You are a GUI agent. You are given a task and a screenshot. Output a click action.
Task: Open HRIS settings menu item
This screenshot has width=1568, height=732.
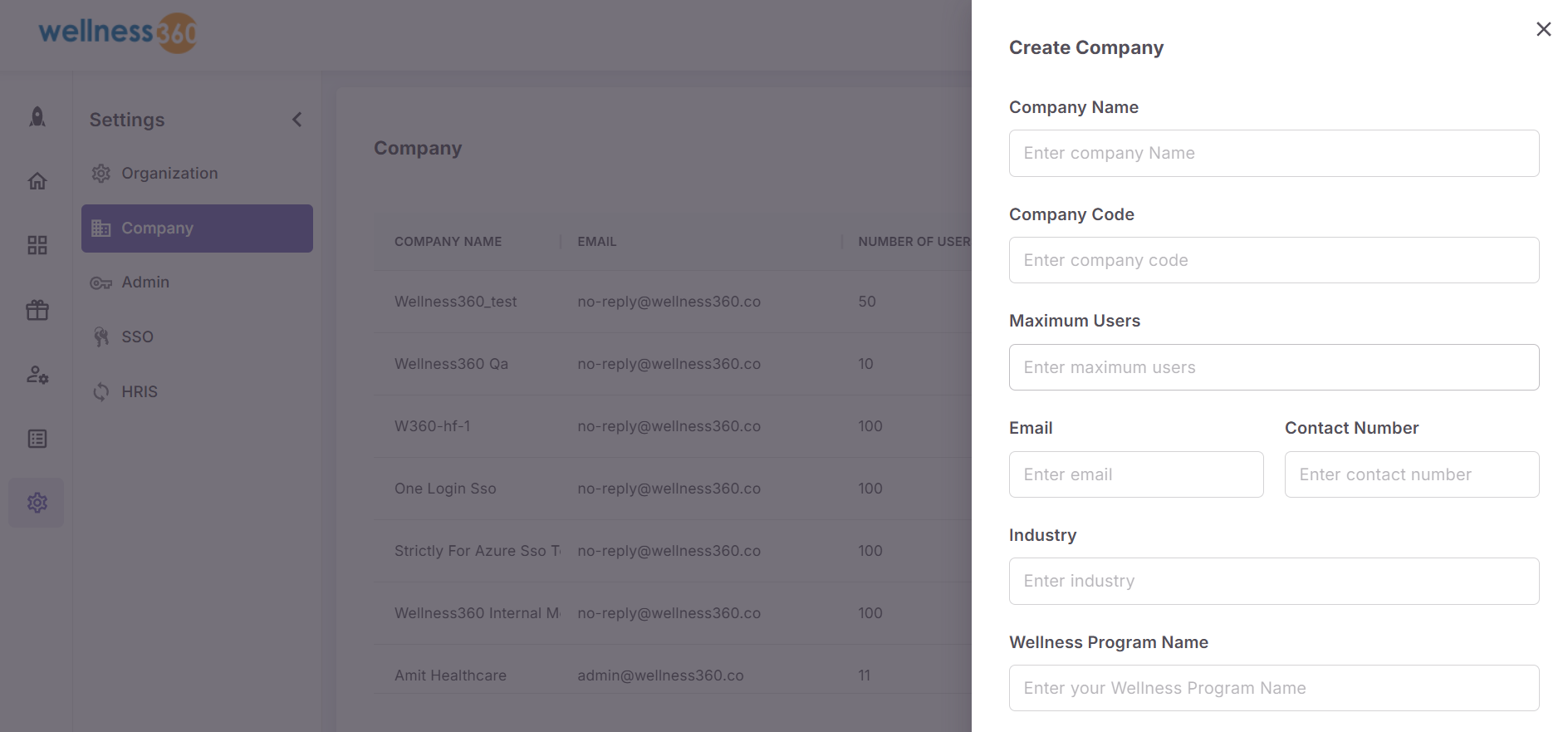[x=197, y=392]
